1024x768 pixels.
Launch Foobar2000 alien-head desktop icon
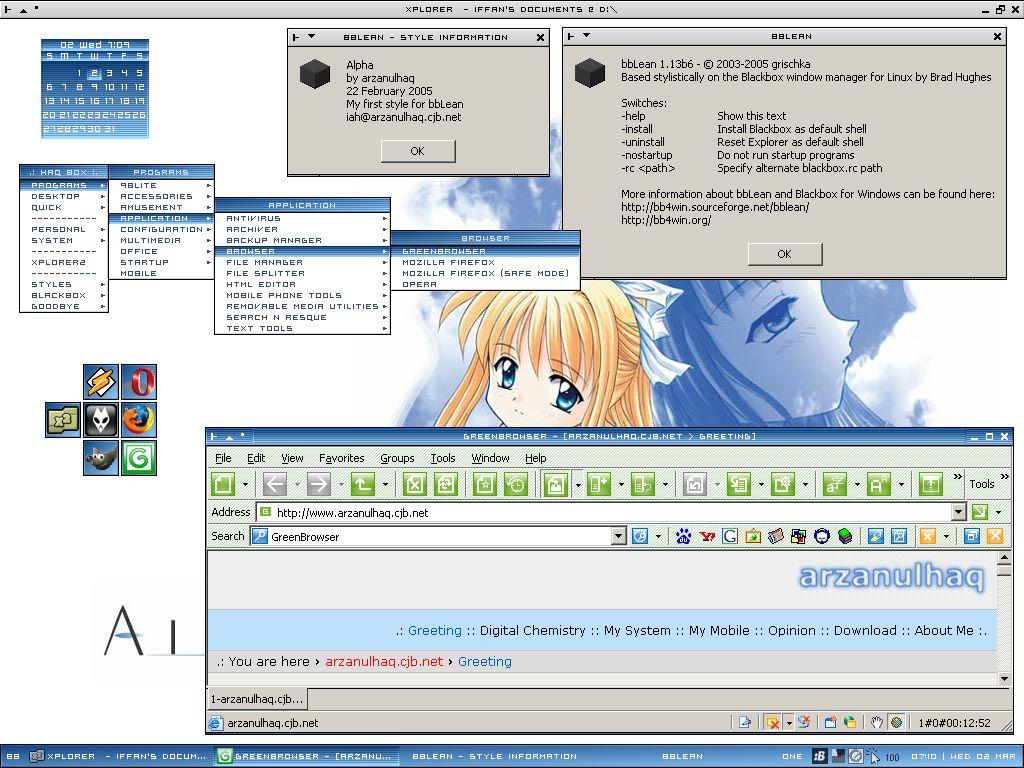[101, 420]
